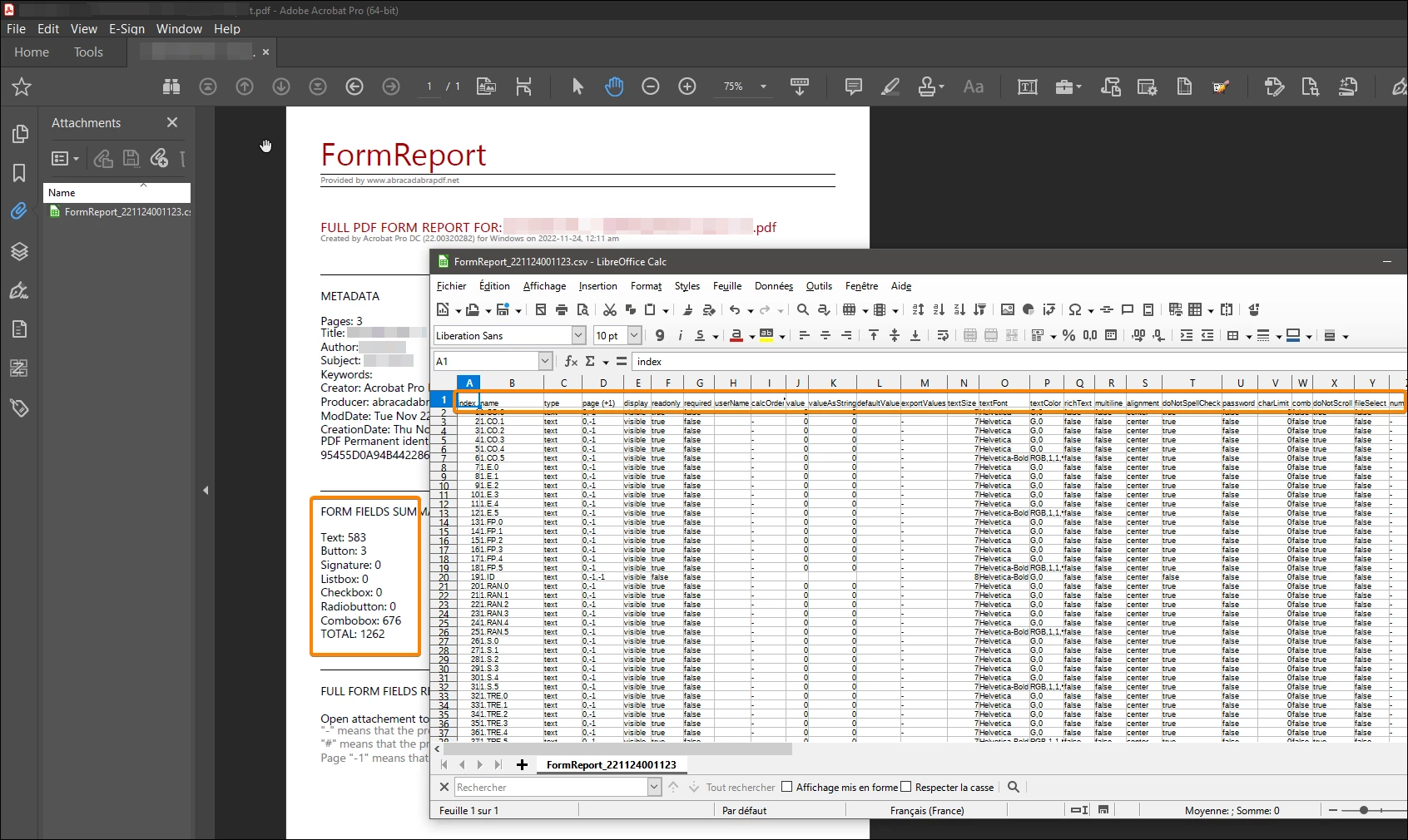Zoom out with the minus icon in Acrobat
Screen dimensions: 1408x840
click(651, 86)
